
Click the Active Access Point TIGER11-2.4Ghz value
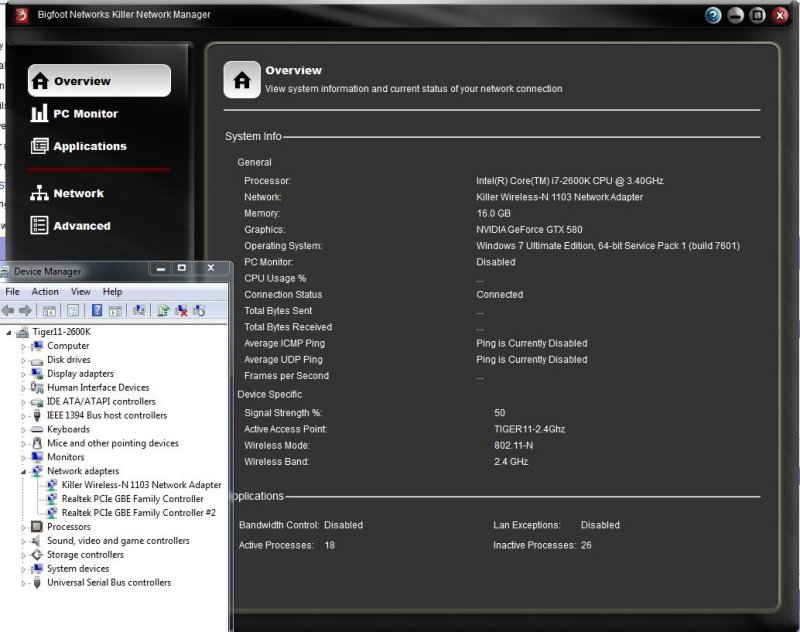530,429
